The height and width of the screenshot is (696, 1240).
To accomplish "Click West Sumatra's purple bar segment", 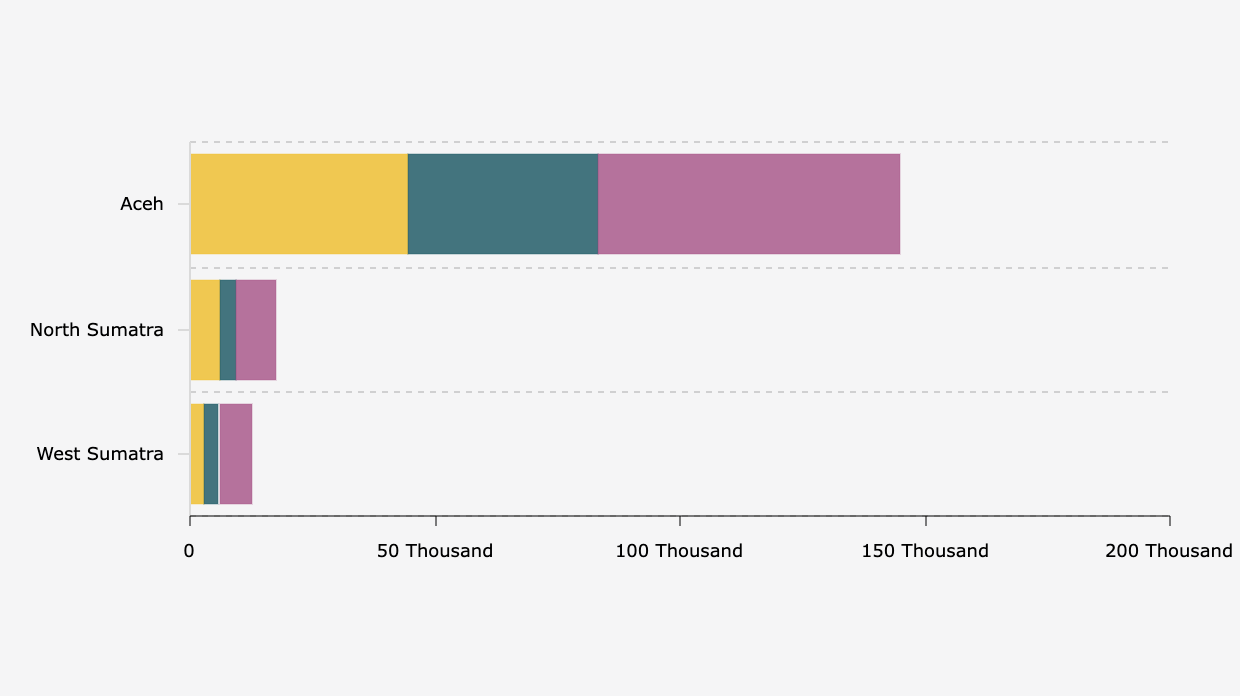I will click(x=236, y=454).
